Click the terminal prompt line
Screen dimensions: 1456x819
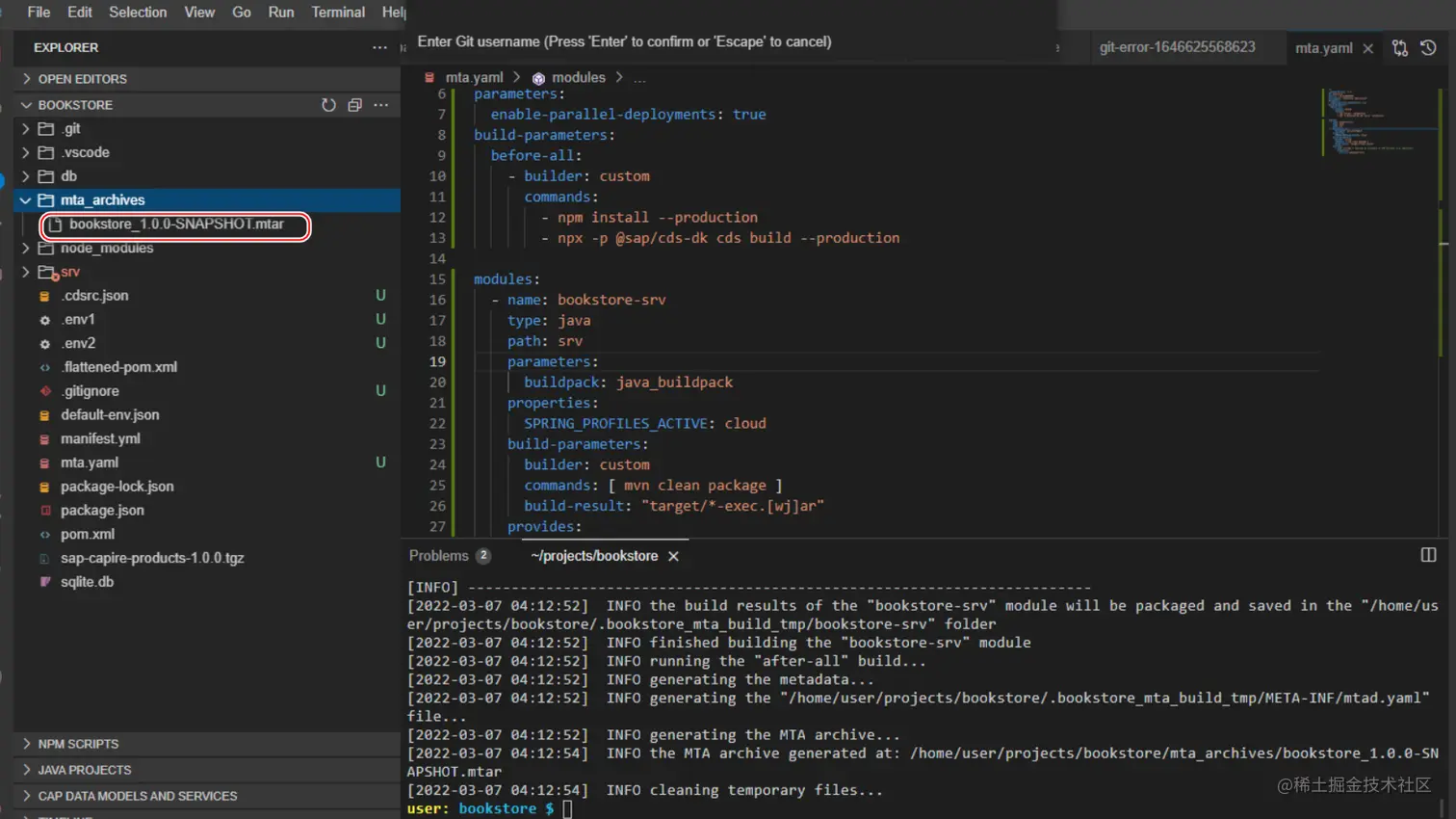click(489, 808)
